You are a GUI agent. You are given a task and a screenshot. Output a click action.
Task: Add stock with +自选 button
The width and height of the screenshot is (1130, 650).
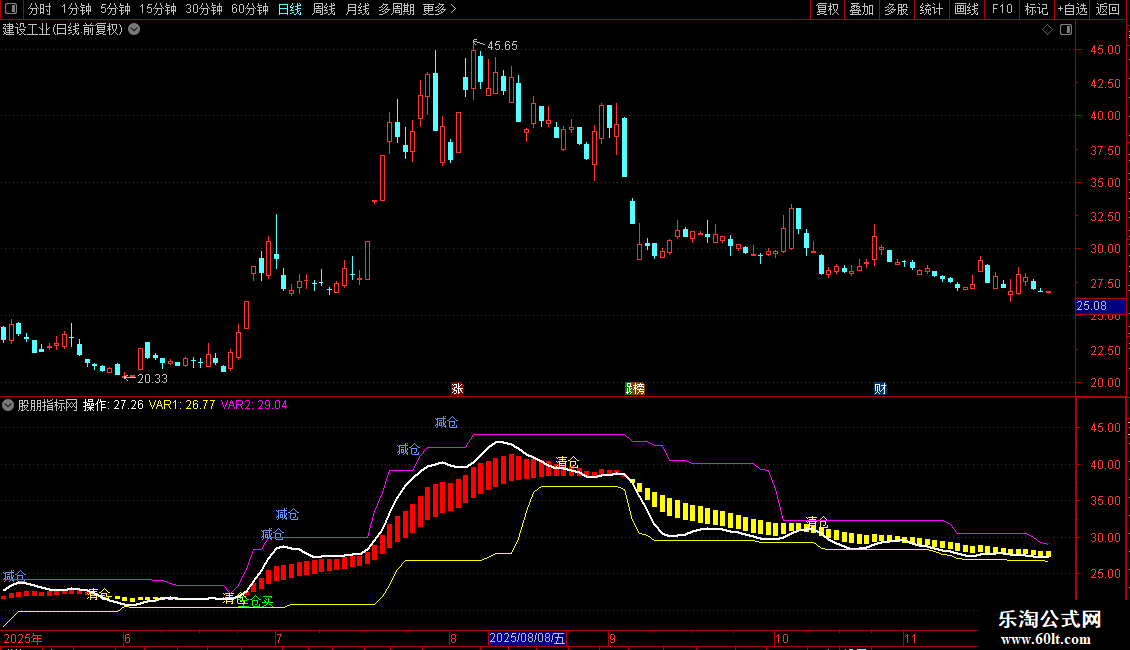pyautogui.click(x=1072, y=9)
